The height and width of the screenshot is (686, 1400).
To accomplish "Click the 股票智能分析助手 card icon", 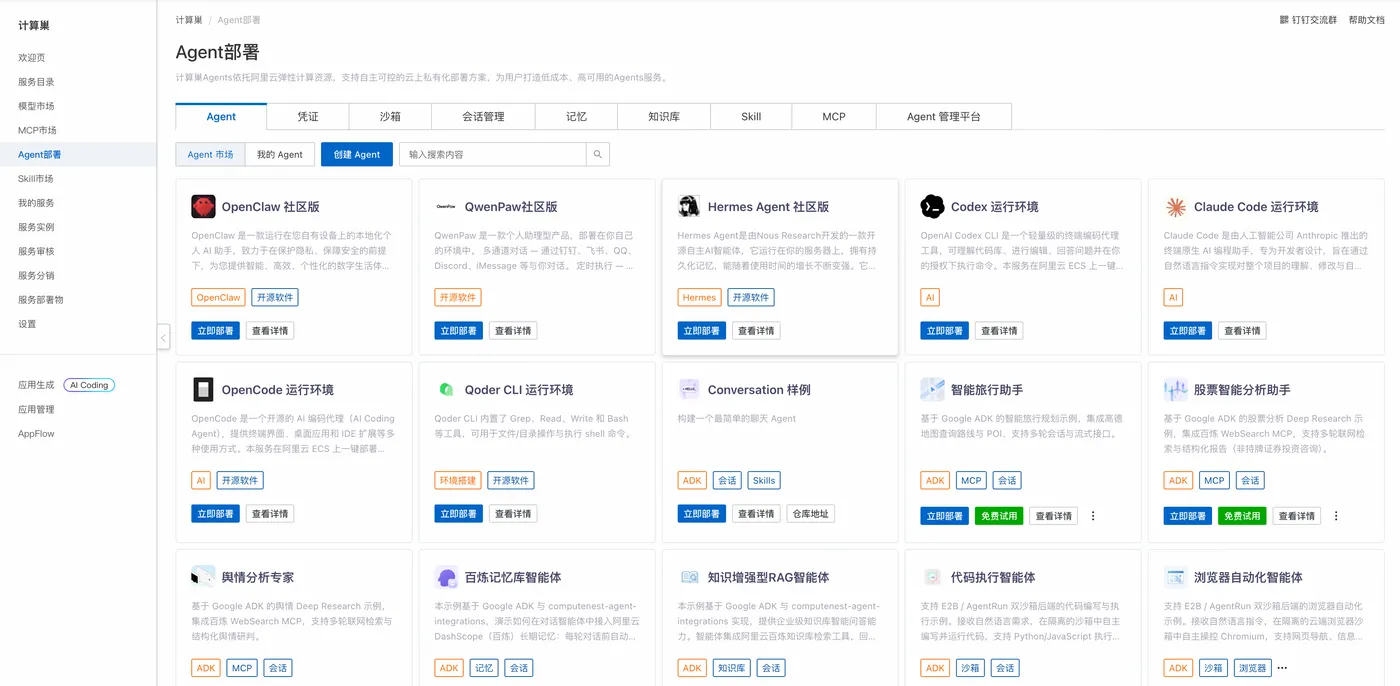I will coord(1176,390).
